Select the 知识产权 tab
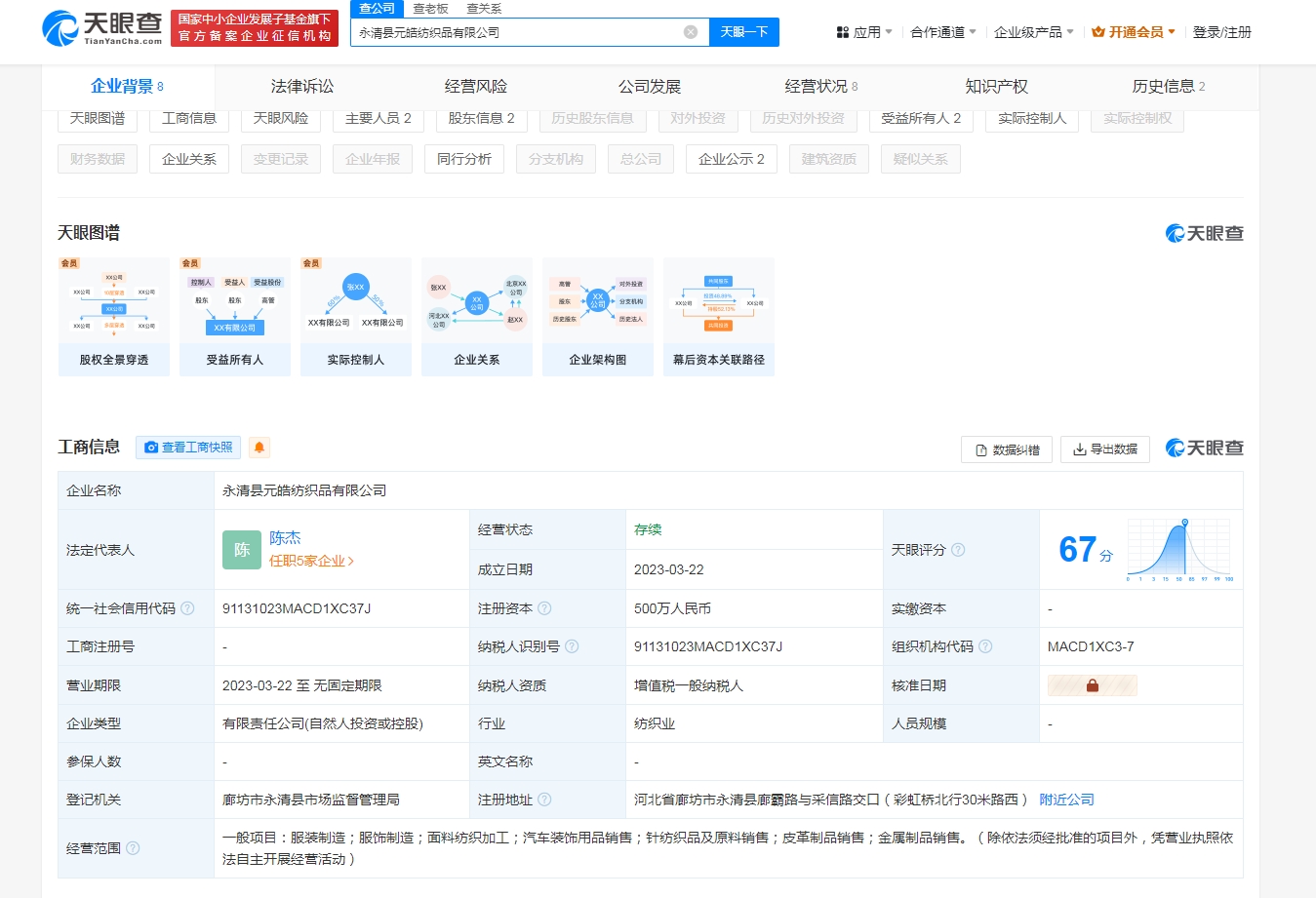This screenshot has height=898, width=1316. pos(996,87)
